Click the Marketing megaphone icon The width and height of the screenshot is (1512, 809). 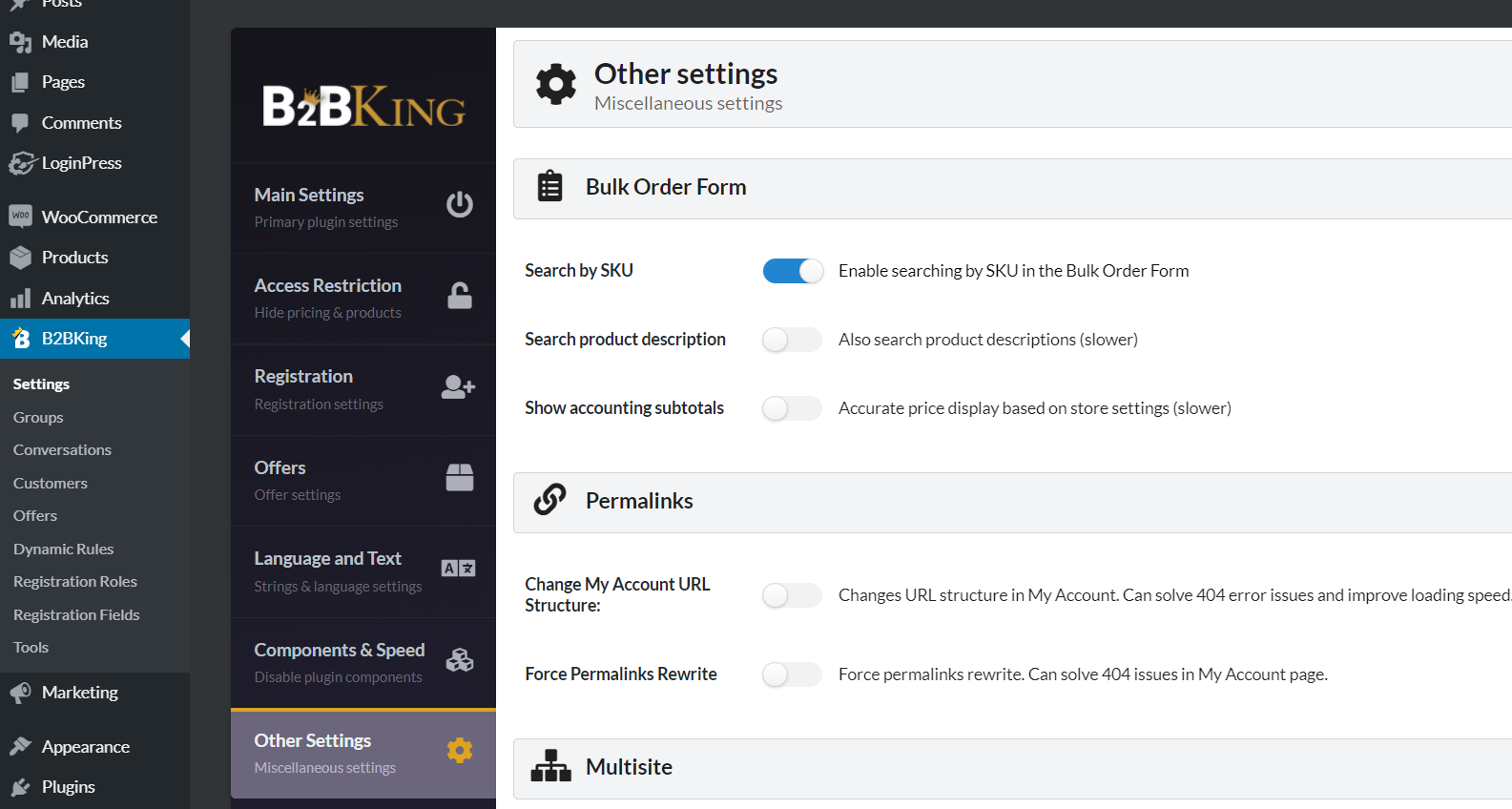tap(20, 693)
